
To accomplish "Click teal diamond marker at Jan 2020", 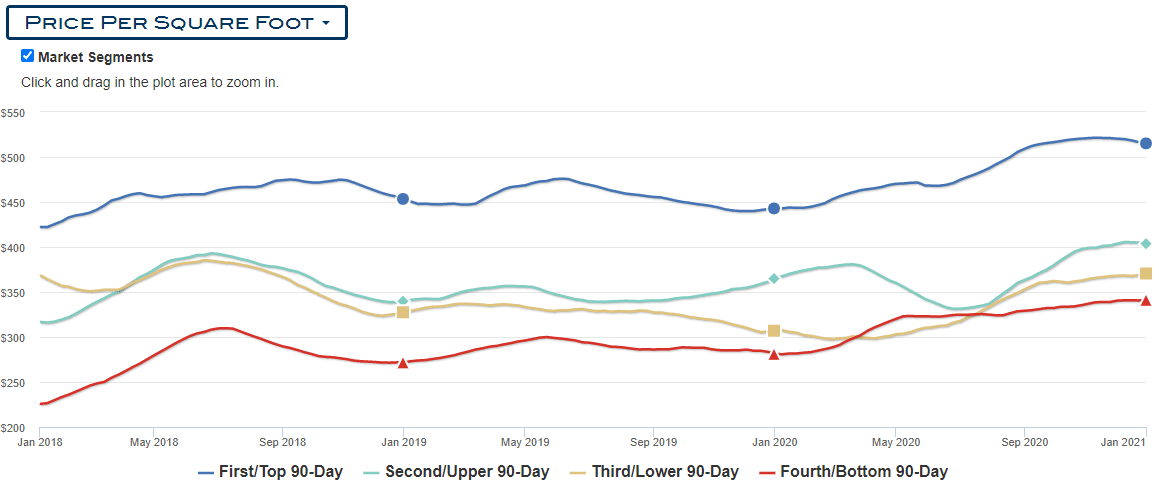I will coord(774,278).
